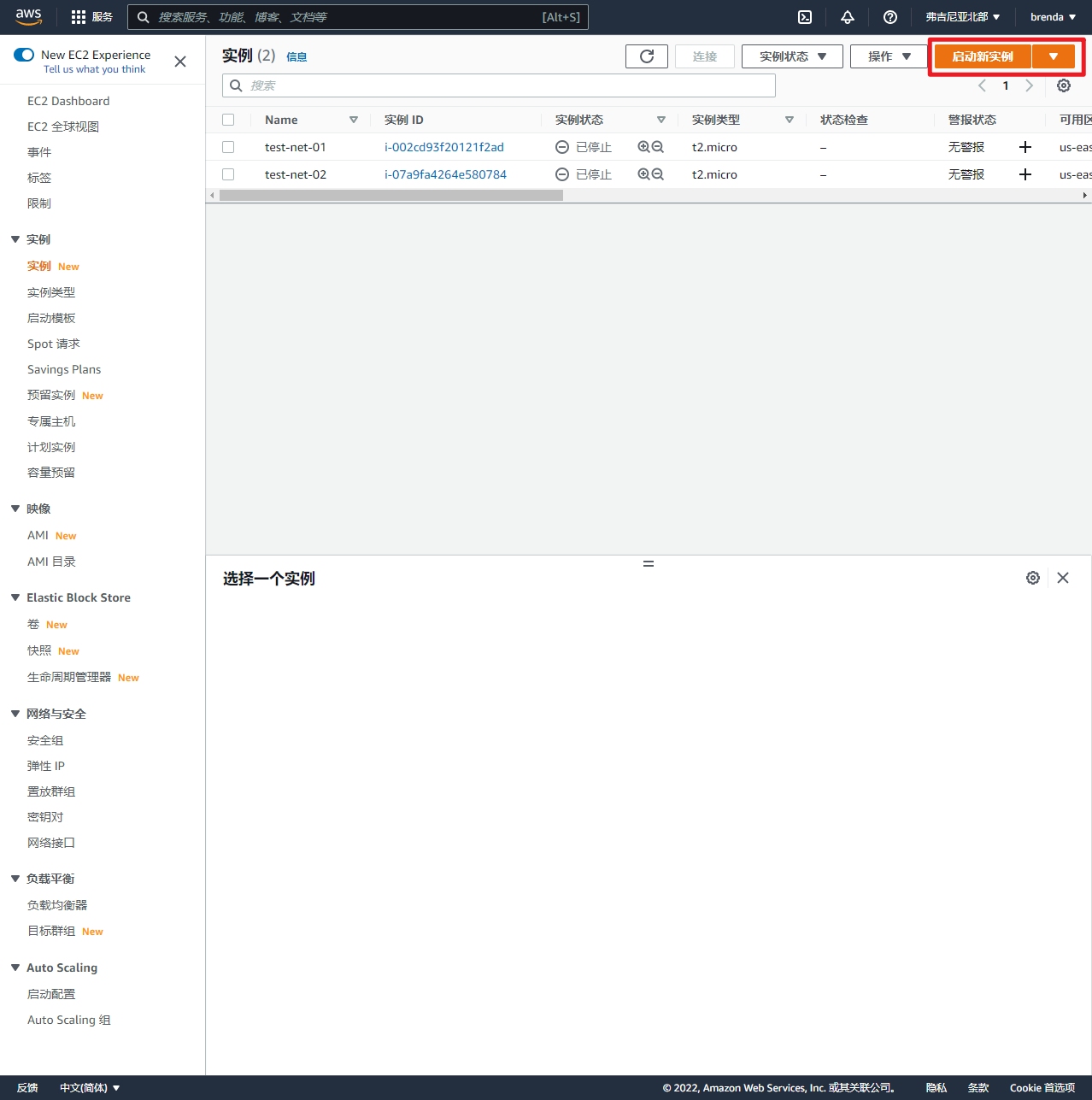Click the horizontal table scrollbar
Image resolution: width=1092 pixels, height=1100 pixels.
391,195
